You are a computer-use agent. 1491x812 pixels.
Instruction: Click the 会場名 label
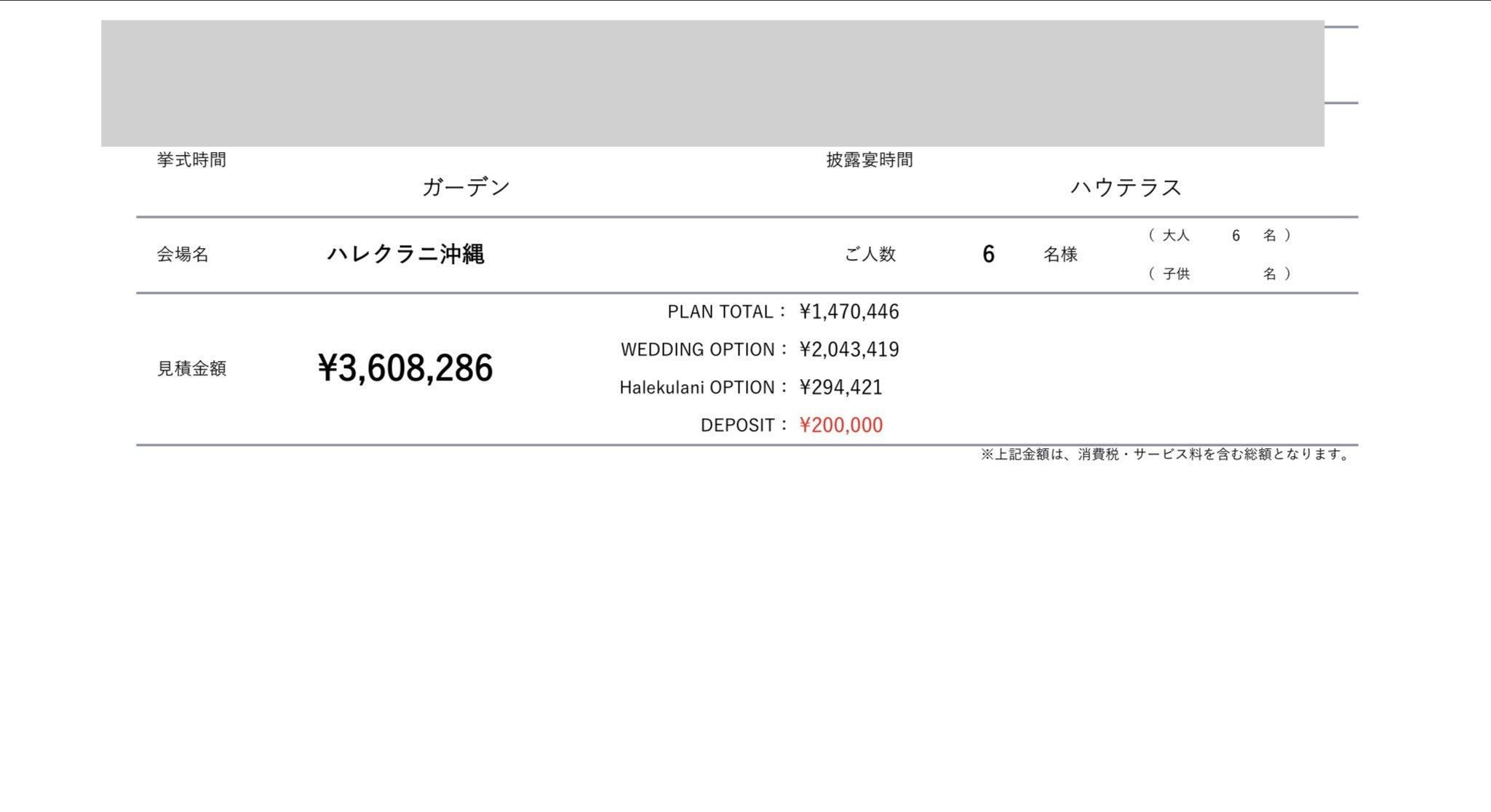click(x=183, y=255)
